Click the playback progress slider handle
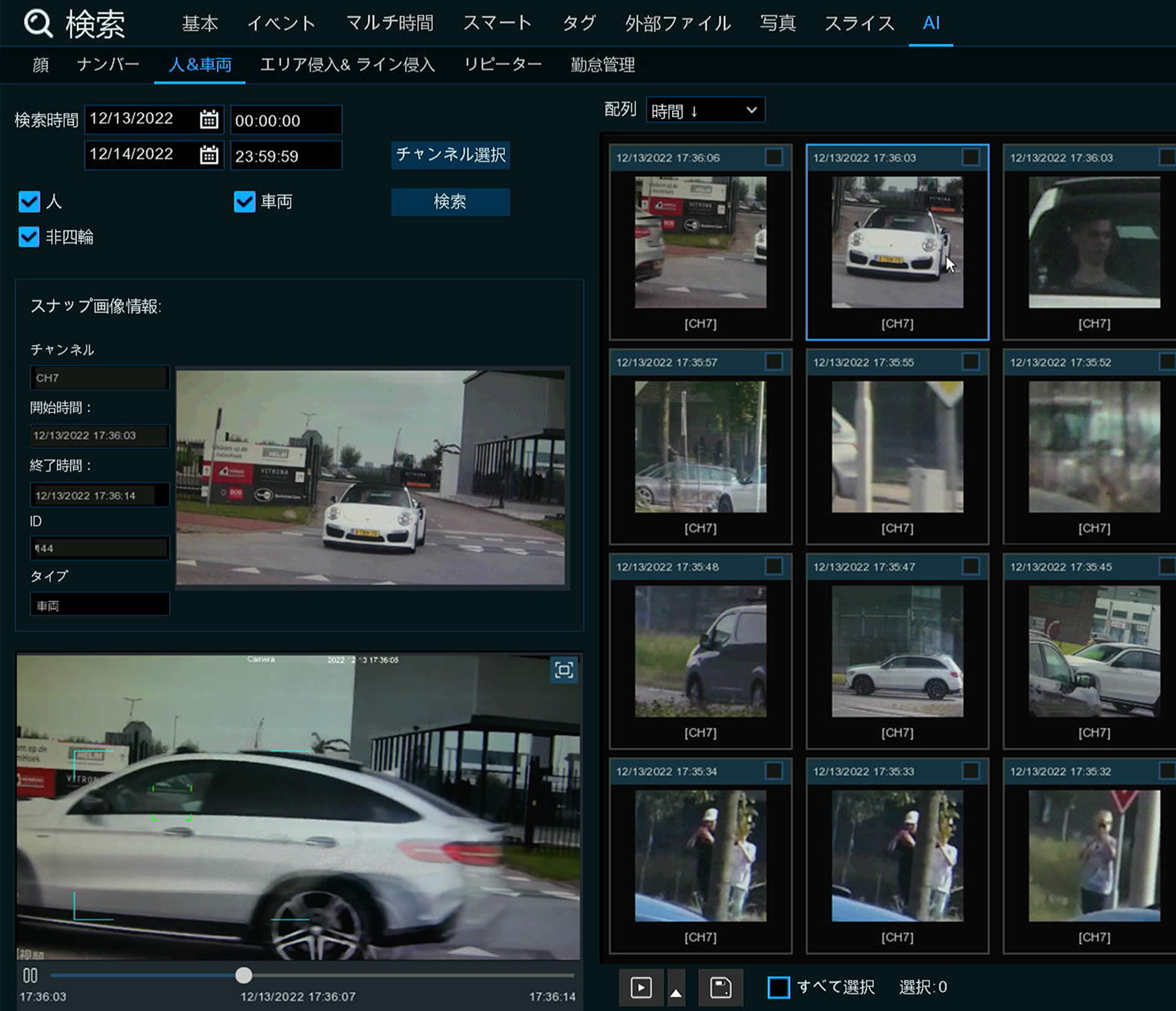 click(244, 975)
